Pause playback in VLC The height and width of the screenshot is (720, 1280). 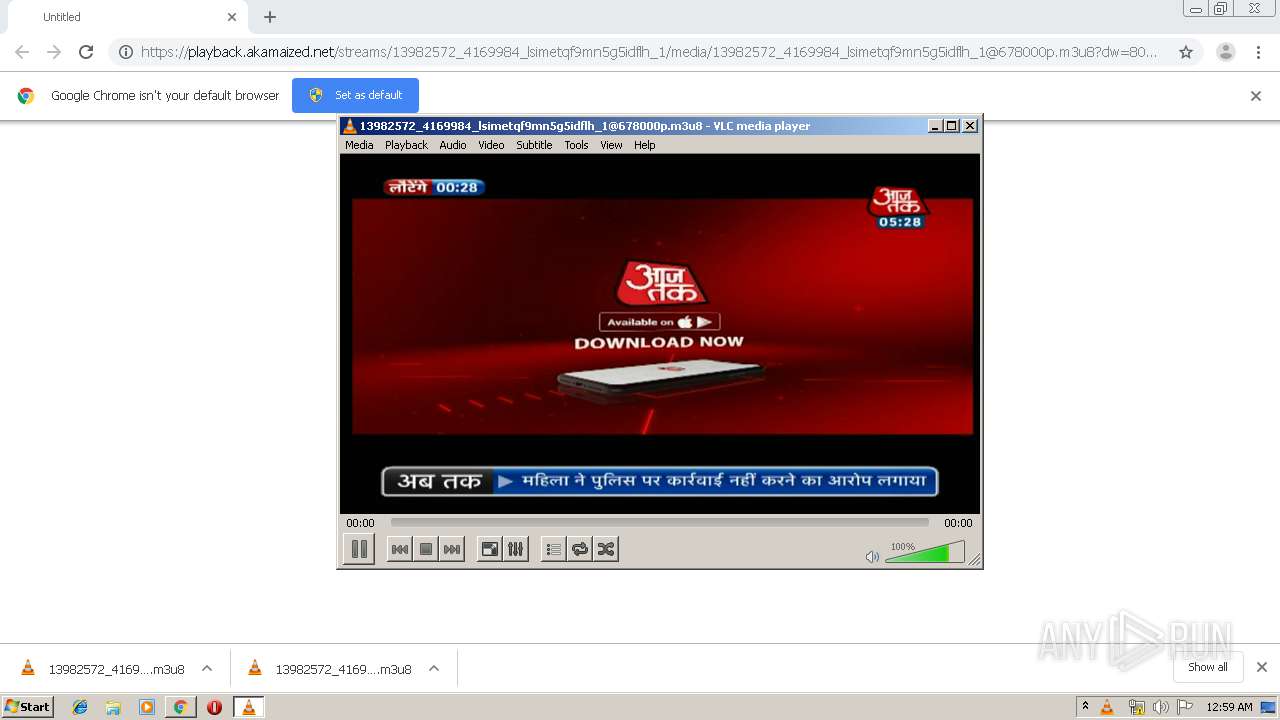[359, 549]
